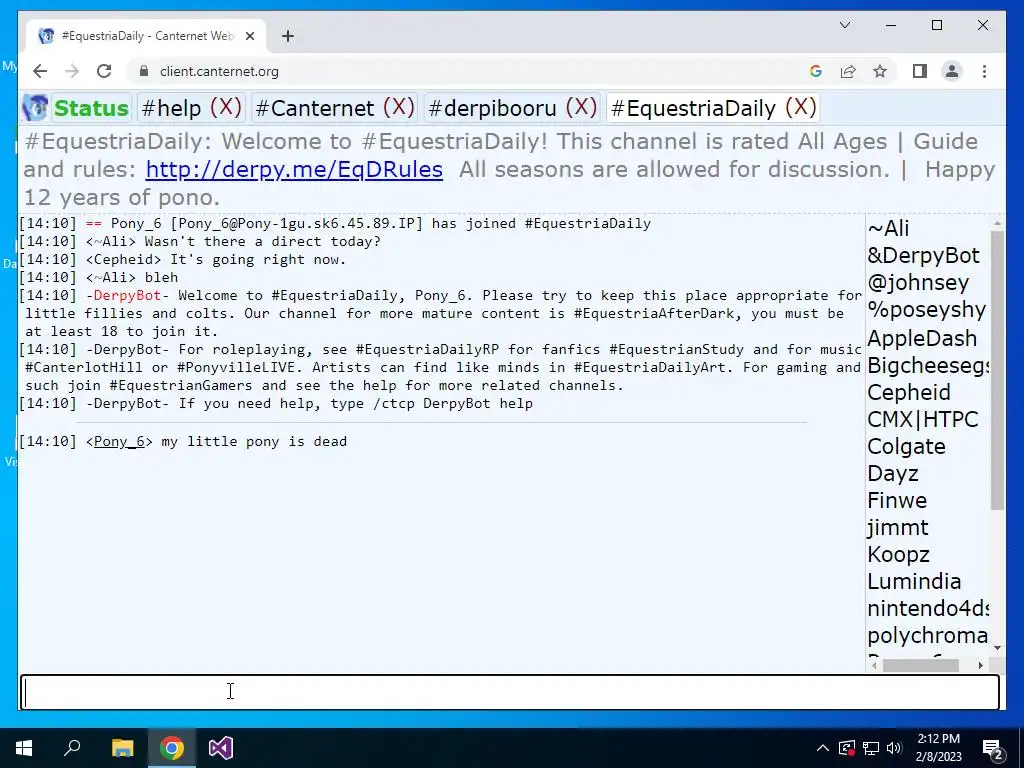Select nintendo4ds in the nick list
Image resolution: width=1024 pixels, height=768 pixels.
pos(928,609)
